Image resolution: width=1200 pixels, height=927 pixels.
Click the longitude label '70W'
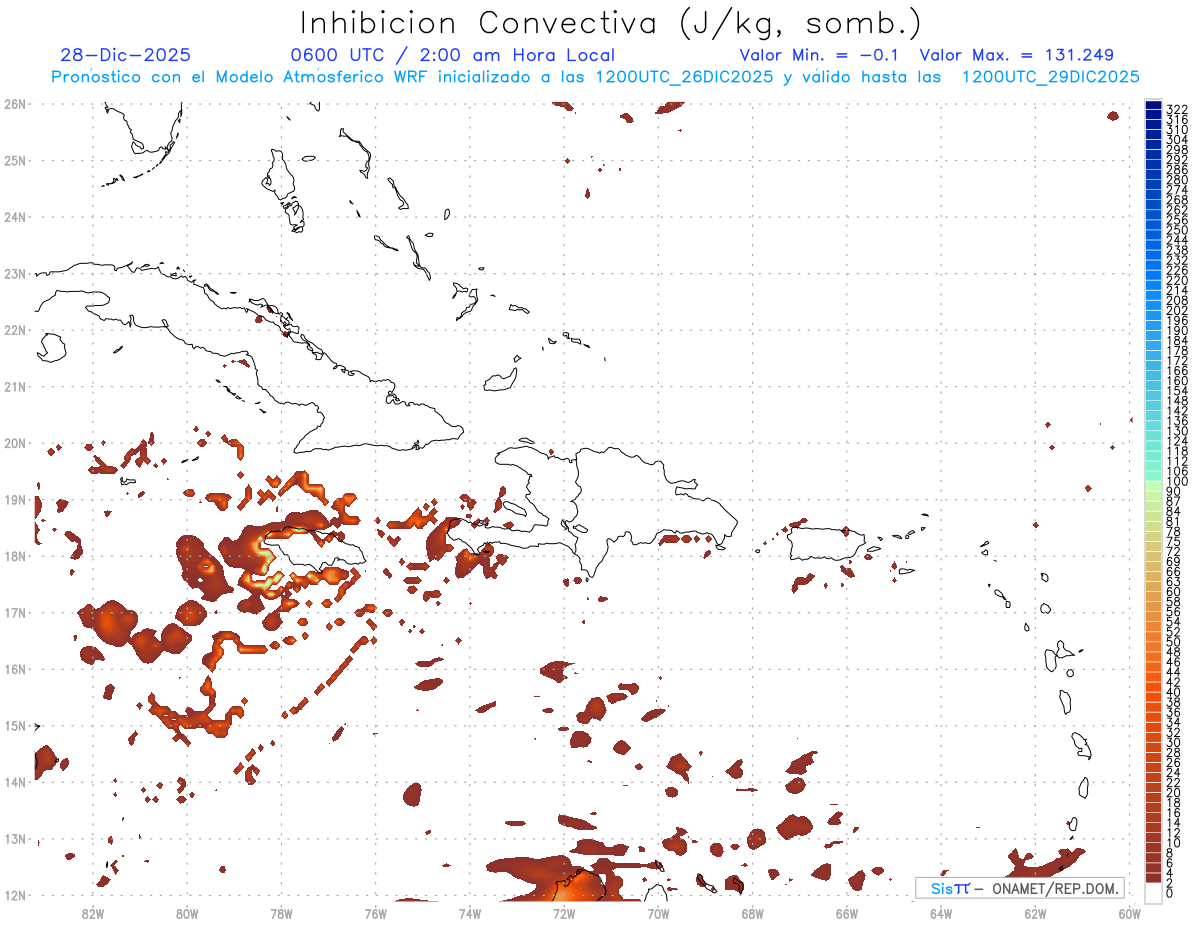point(658,913)
